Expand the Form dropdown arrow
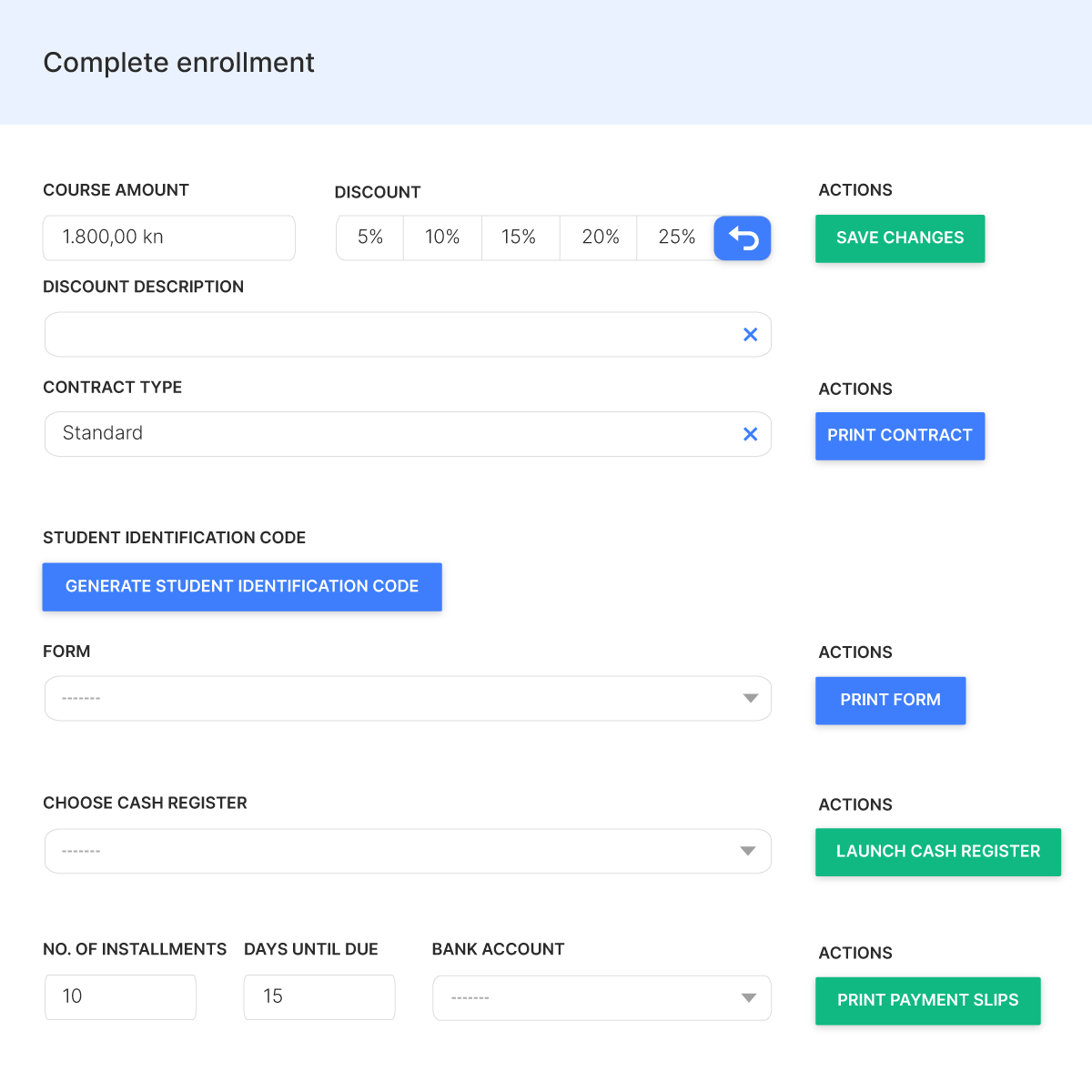The width and height of the screenshot is (1092, 1092). point(750,699)
